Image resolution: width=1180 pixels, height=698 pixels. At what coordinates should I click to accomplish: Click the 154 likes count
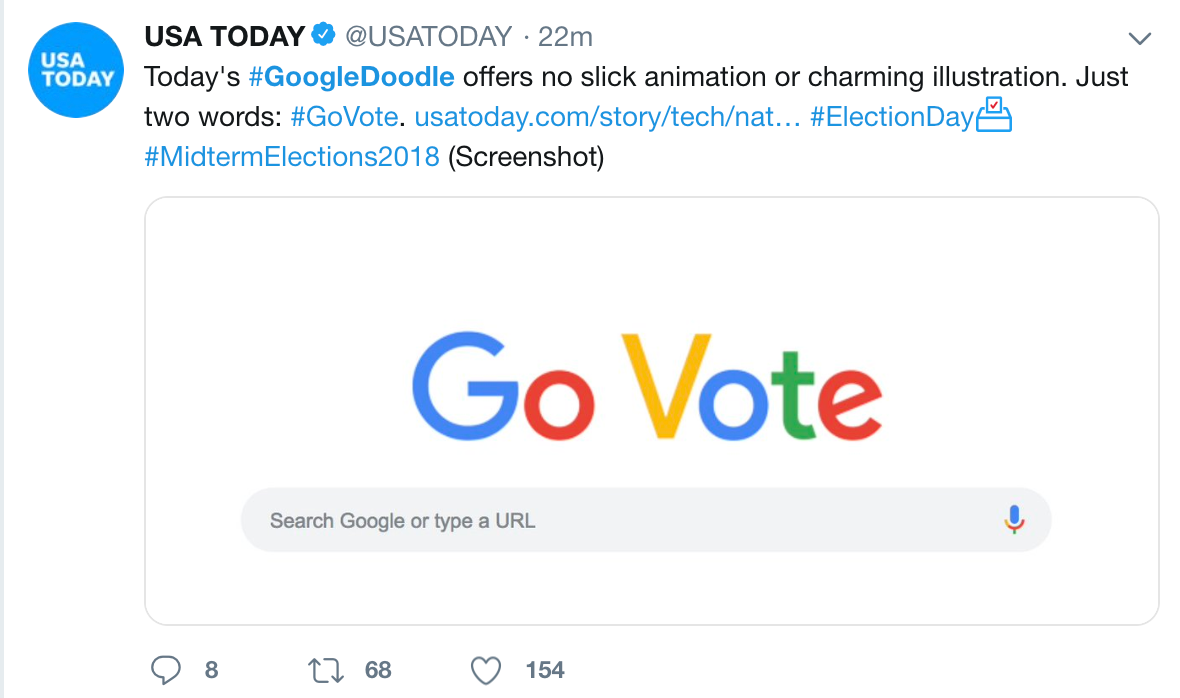[545, 670]
